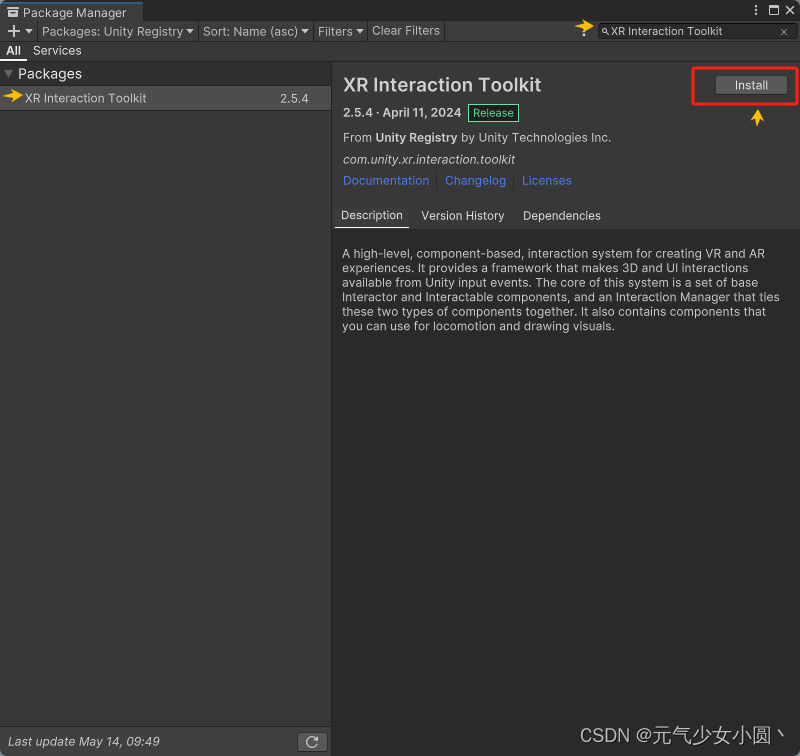Image resolution: width=800 pixels, height=756 pixels.
Task: Click the green Release tag
Action: coord(493,113)
